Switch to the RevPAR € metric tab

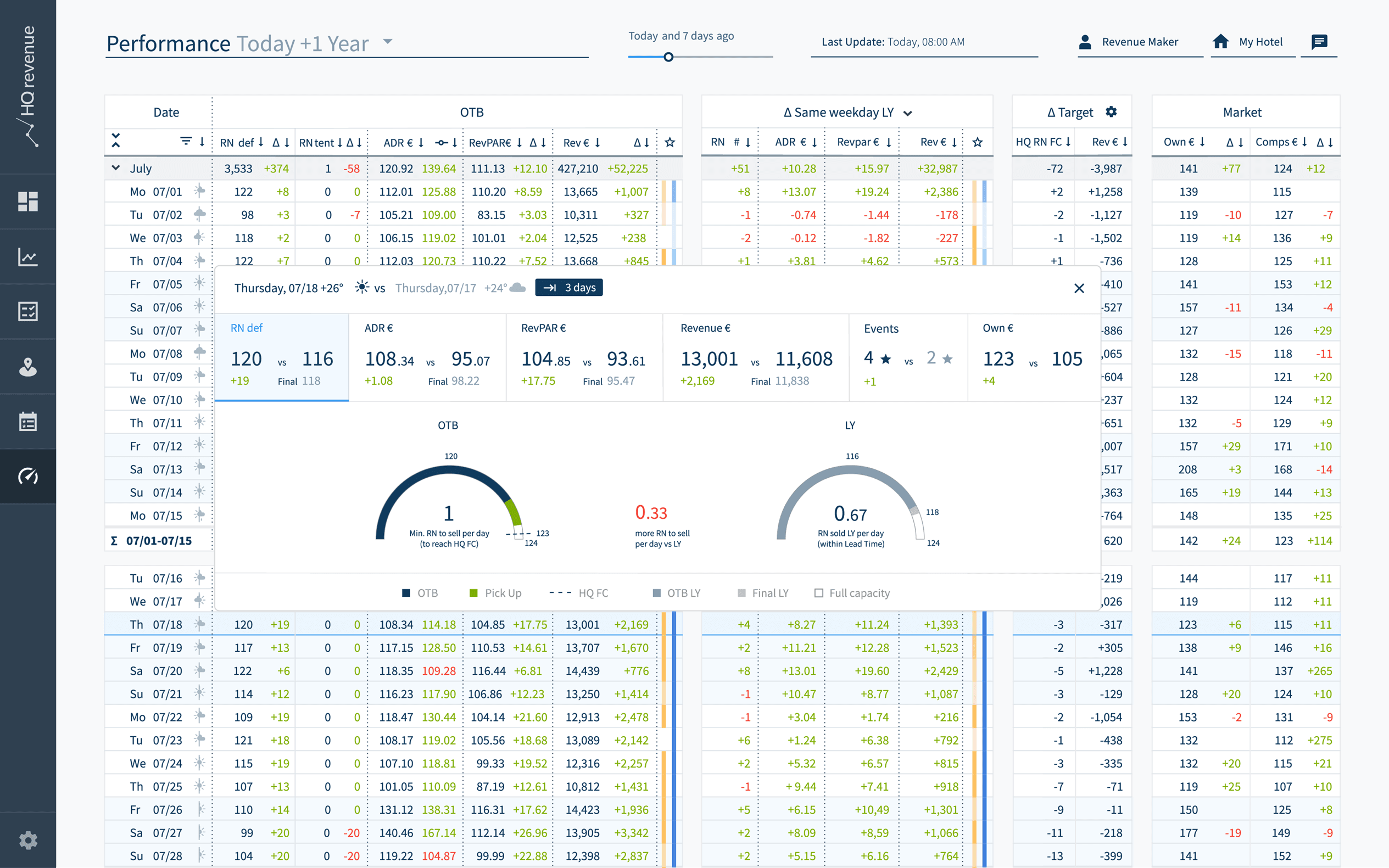pos(584,356)
